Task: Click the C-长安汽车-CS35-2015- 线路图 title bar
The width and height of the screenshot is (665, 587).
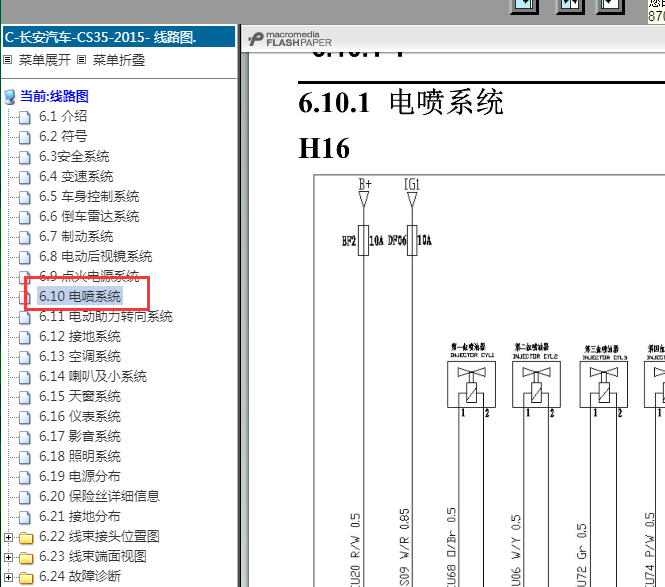Action: point(119,37)
